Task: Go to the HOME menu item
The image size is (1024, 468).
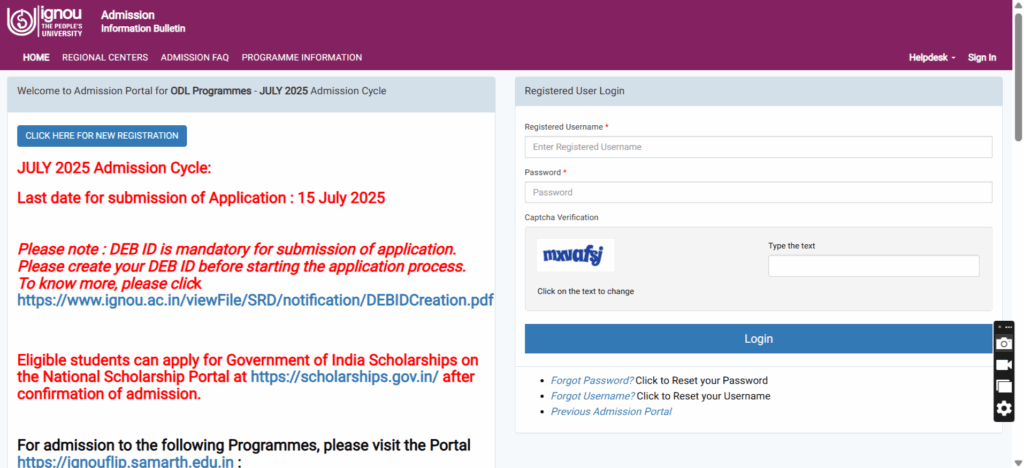Action: point(36,58)
